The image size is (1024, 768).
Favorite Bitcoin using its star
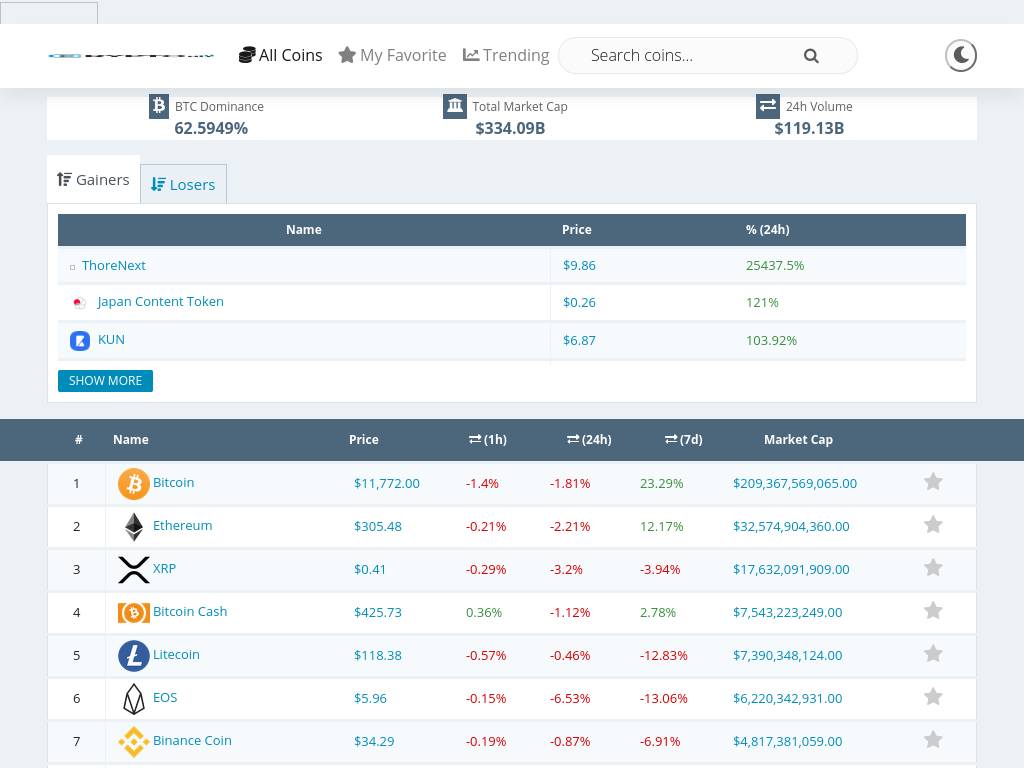point(933,482)
